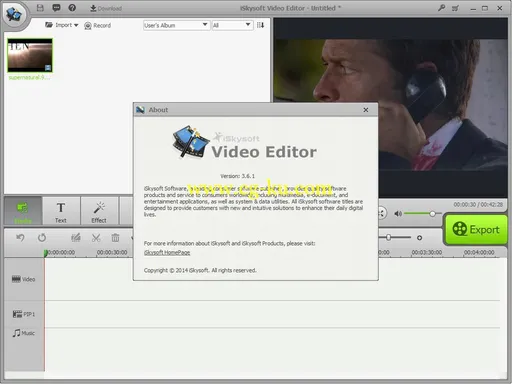The width and height of the screenshot is (512, 384).
Task: Open the Help question mark icon
Action: [x=72, y=8]
